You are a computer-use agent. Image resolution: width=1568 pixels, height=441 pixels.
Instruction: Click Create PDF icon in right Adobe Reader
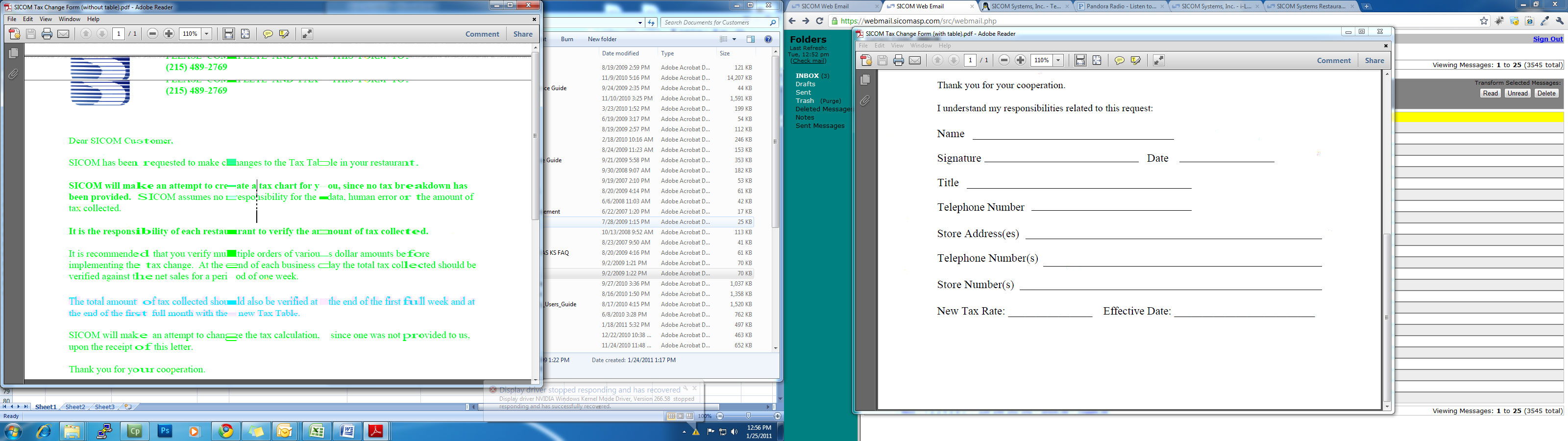865,60
